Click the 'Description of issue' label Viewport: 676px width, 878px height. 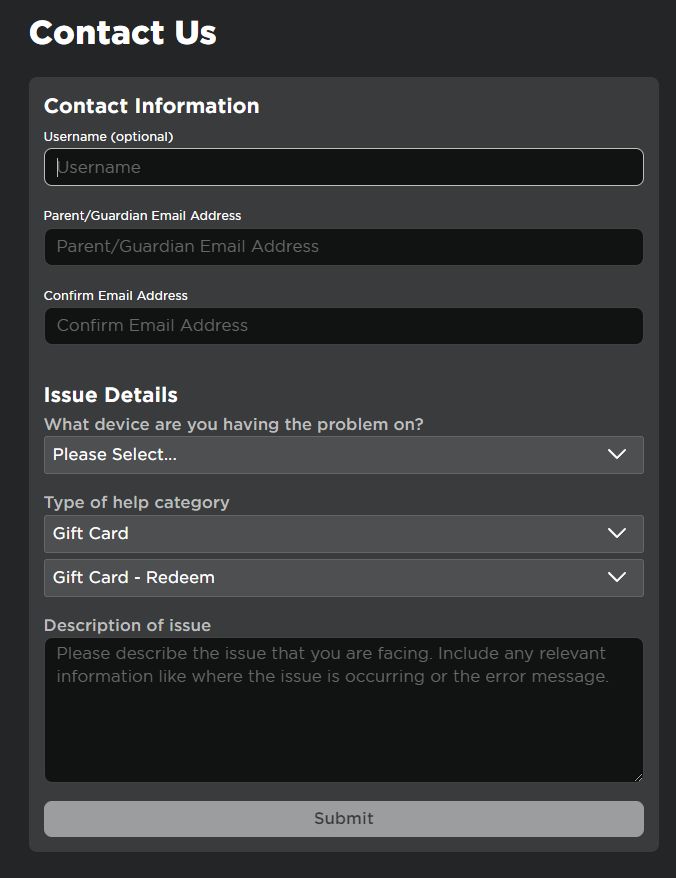127,625
